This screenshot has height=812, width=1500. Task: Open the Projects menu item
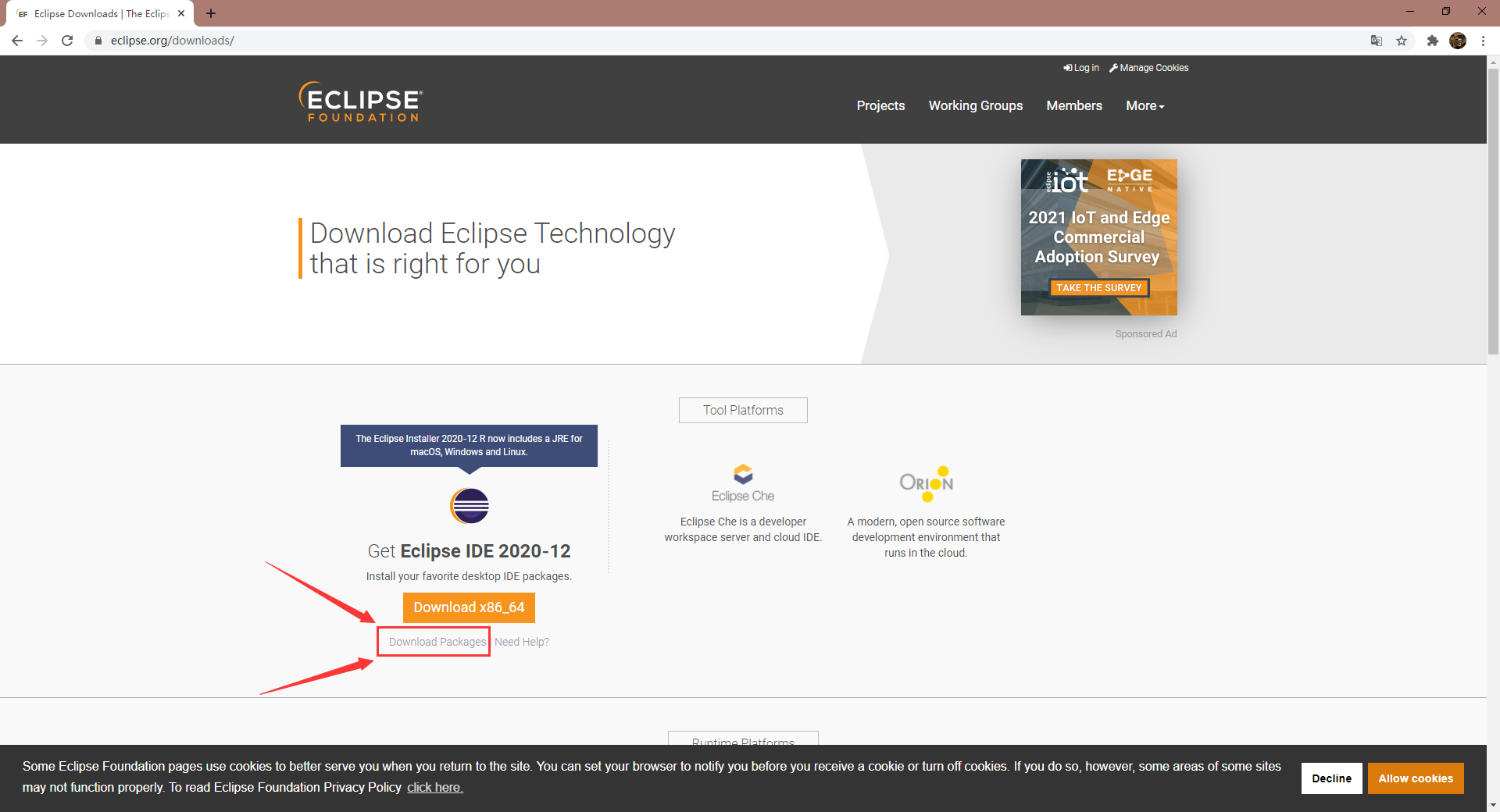coord(880,105)
